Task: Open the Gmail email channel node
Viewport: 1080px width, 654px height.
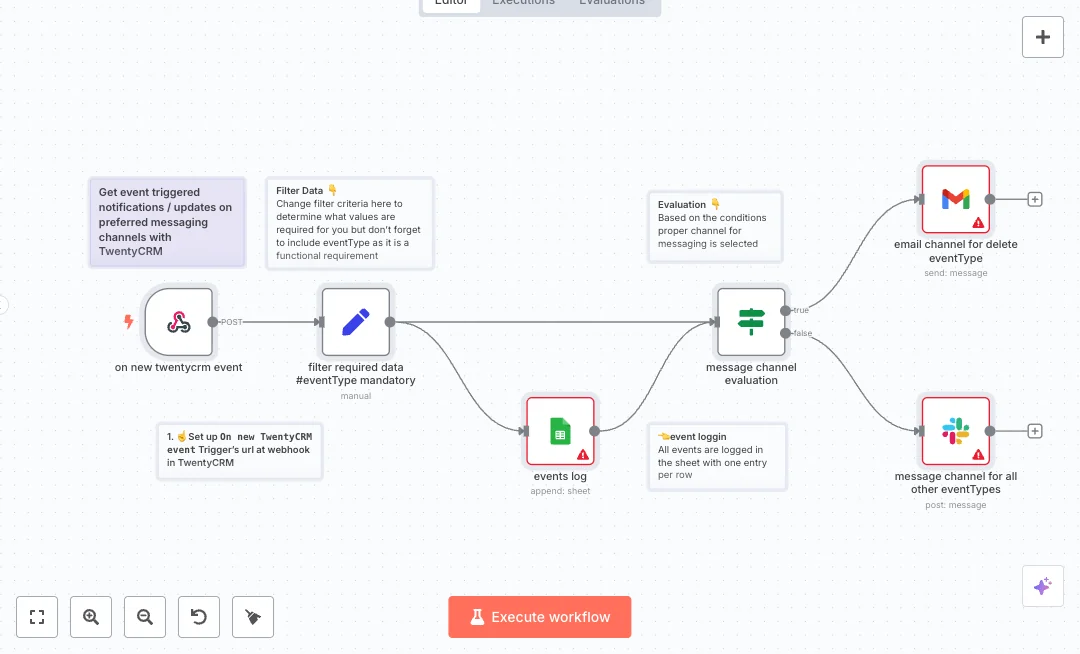Action: tap(955, 199)
